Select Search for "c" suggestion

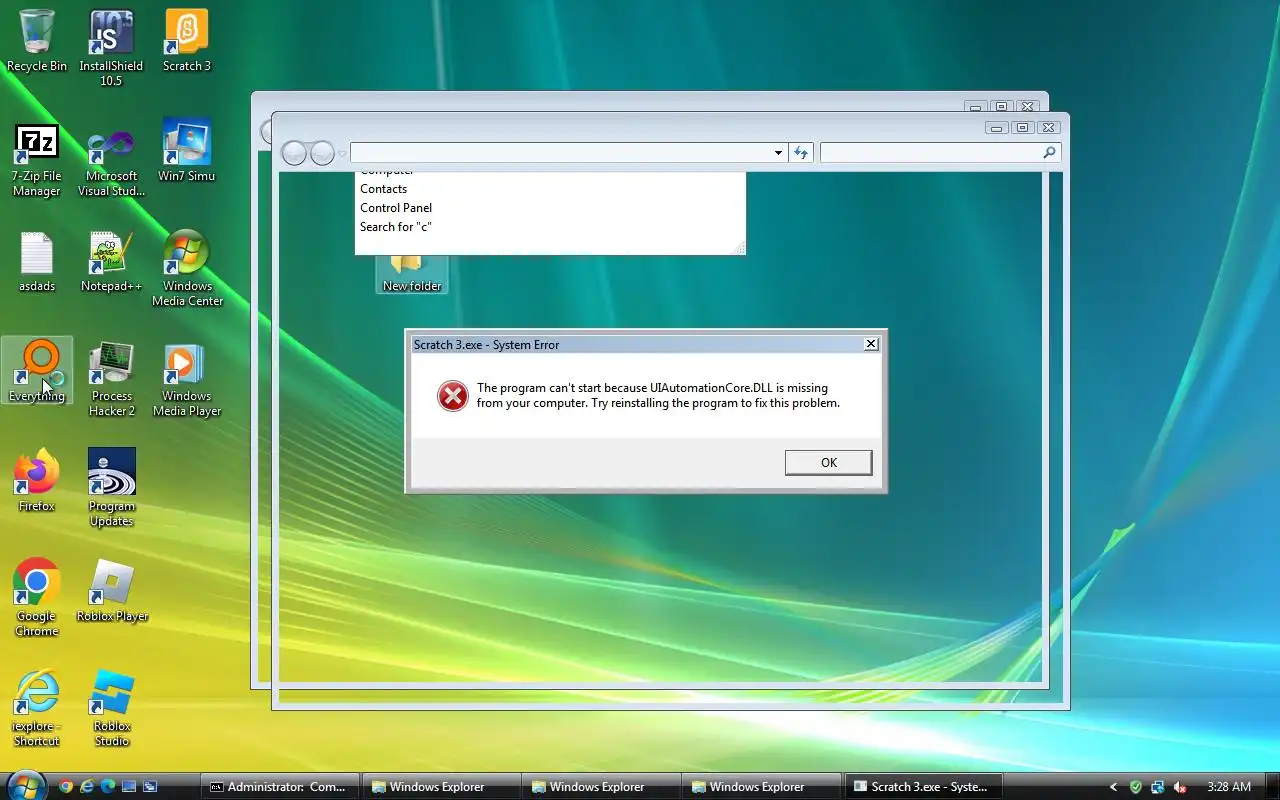[x=550, y=227]
